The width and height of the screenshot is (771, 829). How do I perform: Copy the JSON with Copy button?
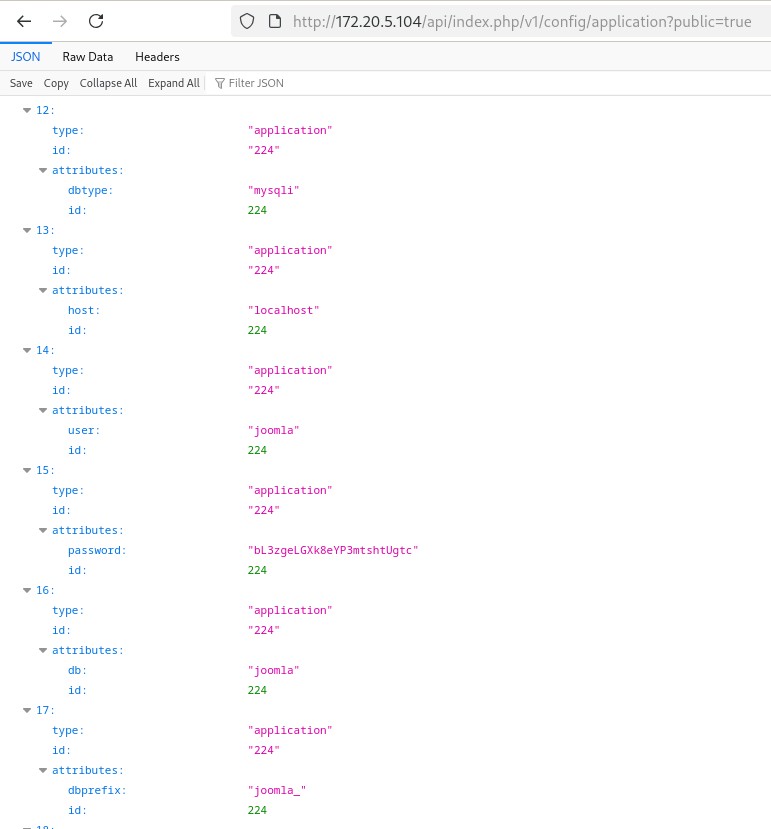coord(56,83)
